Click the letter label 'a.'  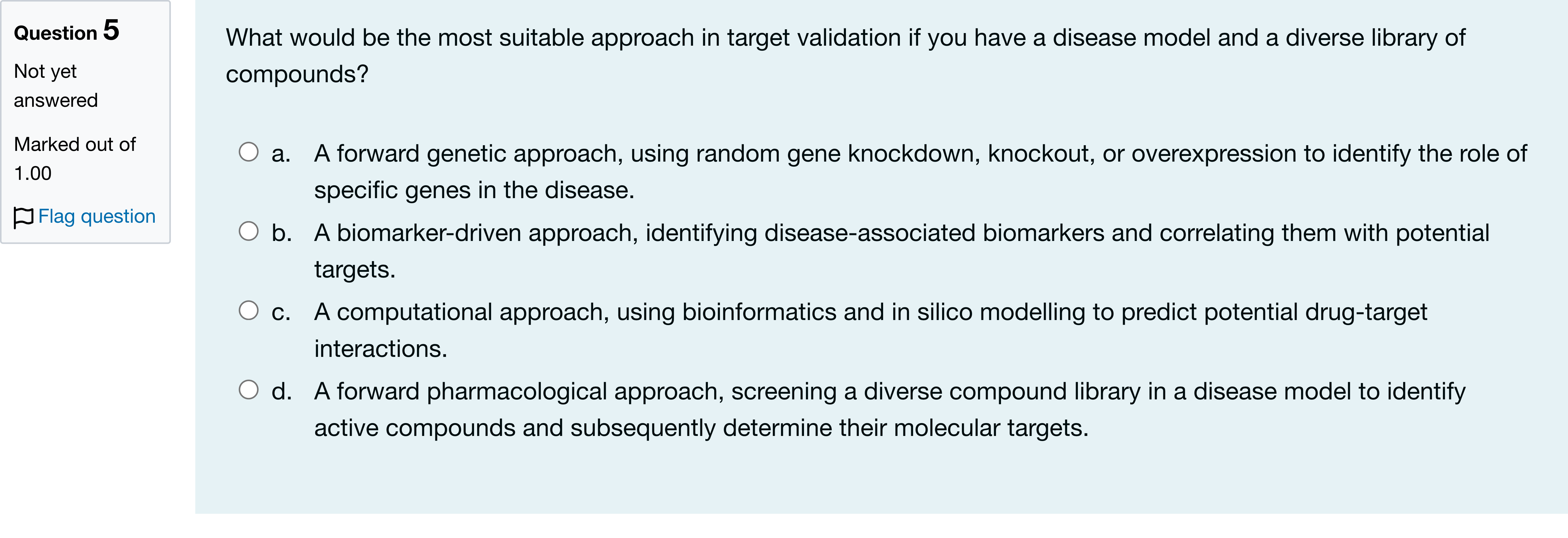coord(281,153)
